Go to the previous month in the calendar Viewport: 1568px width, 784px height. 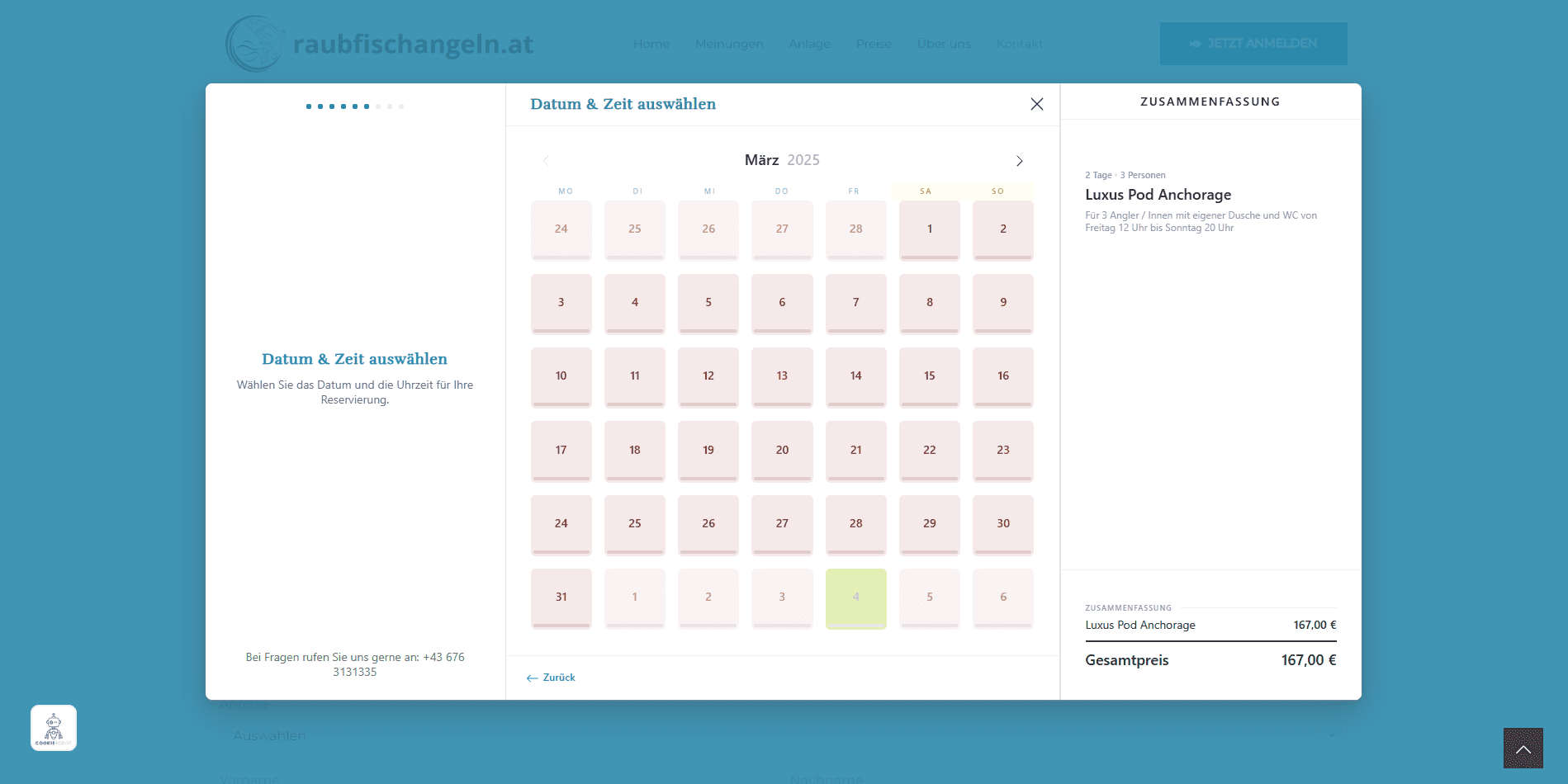545,161
